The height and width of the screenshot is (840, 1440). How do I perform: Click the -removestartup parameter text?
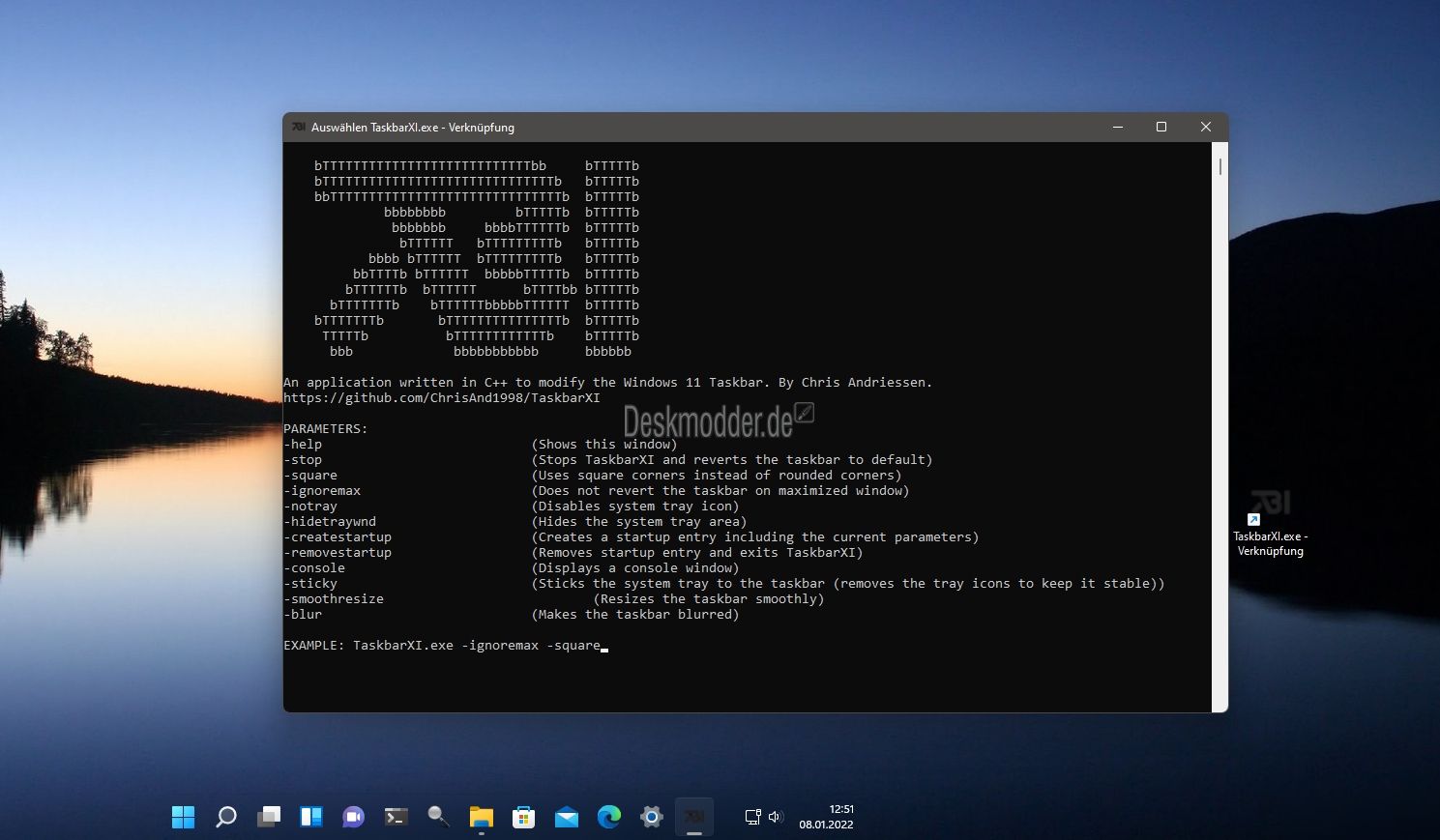point(338,552)
